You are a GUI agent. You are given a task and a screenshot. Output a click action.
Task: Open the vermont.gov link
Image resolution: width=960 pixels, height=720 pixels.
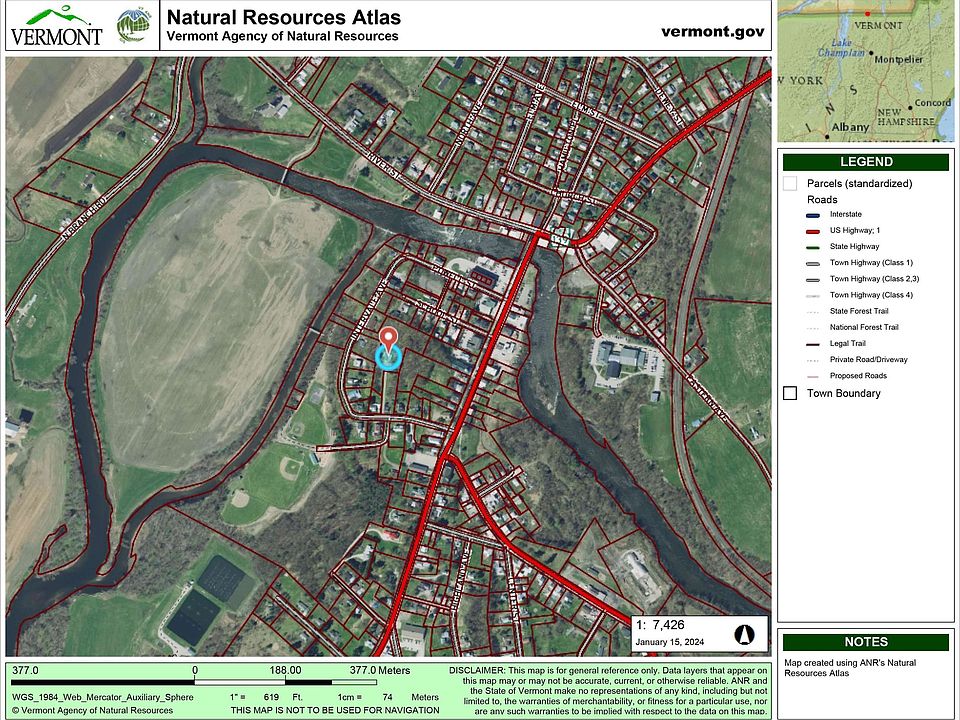tap(712, 31)
